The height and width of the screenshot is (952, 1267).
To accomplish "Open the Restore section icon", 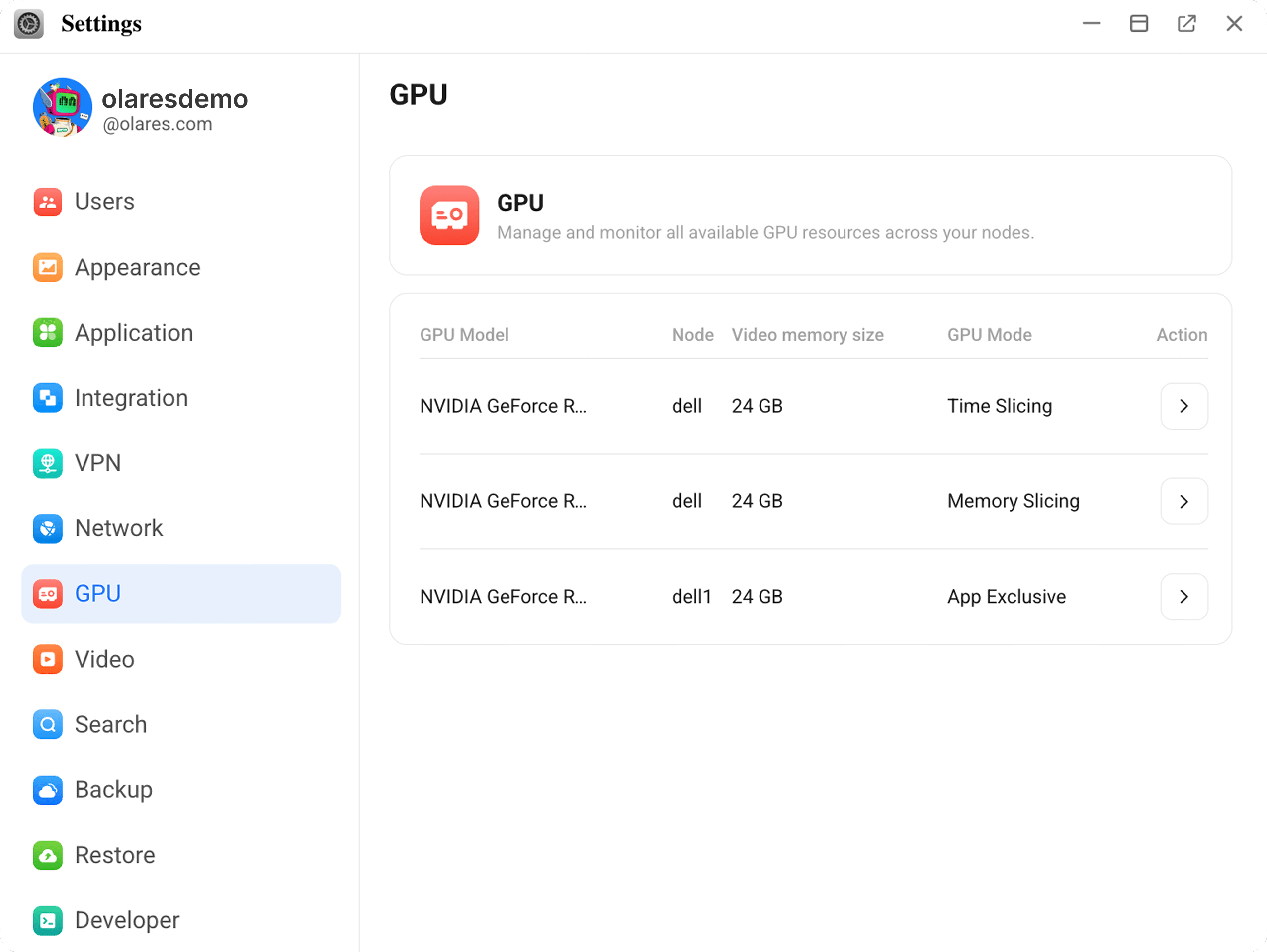I will (x=48, y=855).
